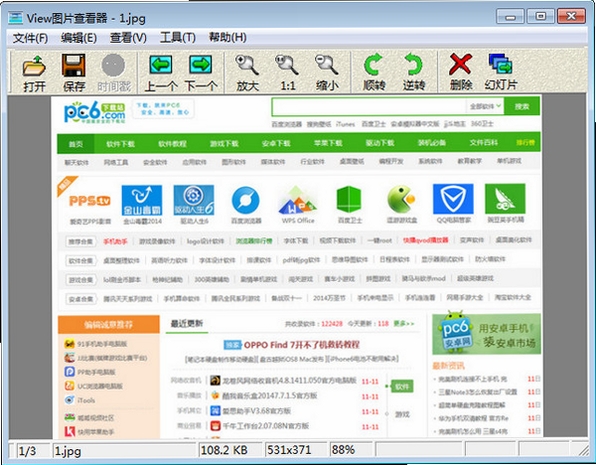Click the pc6.com logo in the image

[x=94, y=112]
